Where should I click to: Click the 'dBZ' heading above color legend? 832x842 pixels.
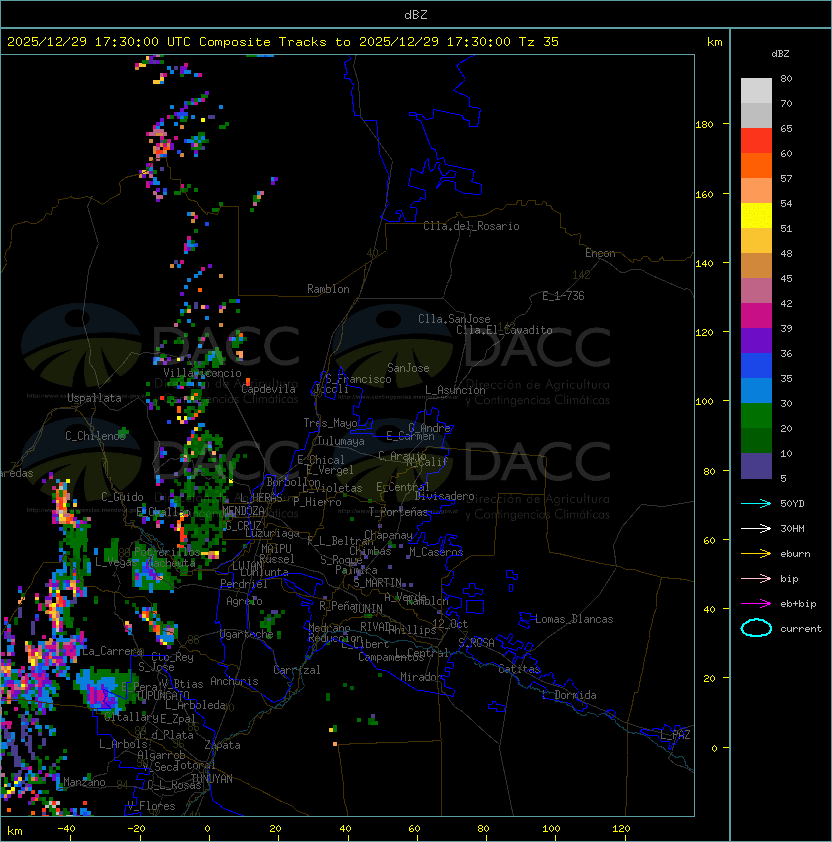click(780, 54)
